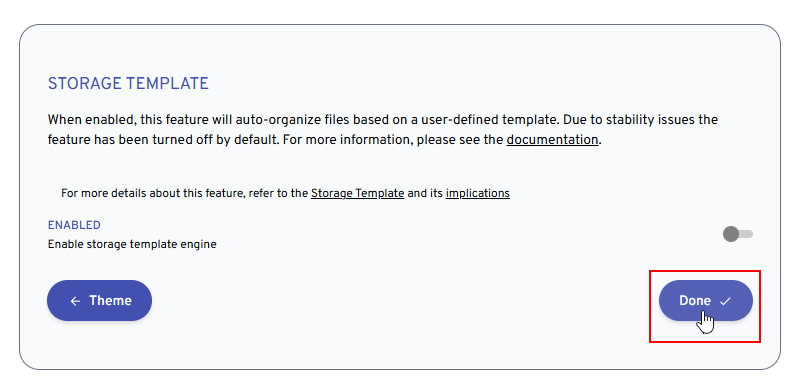Open the documentation link
This screenshot has height=390, width=803.
(552, 140)
